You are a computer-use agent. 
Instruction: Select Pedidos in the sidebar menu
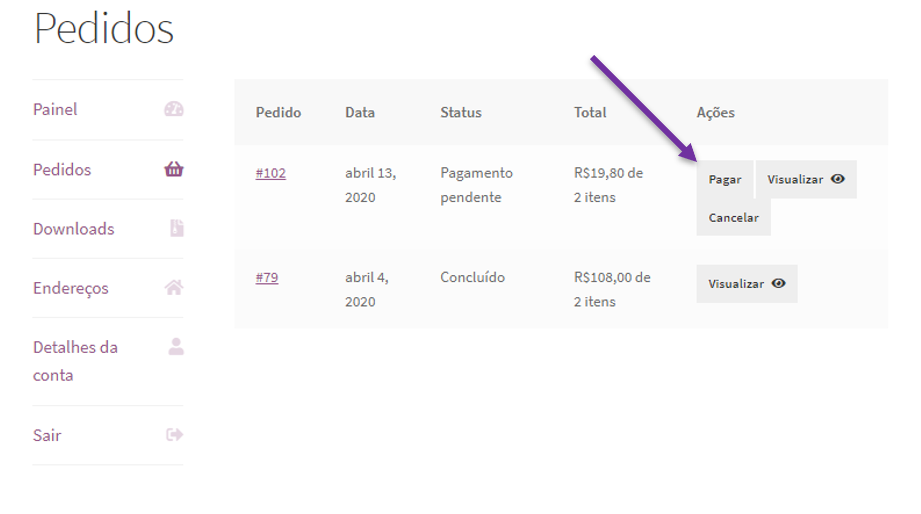click(x=62, y=169)
